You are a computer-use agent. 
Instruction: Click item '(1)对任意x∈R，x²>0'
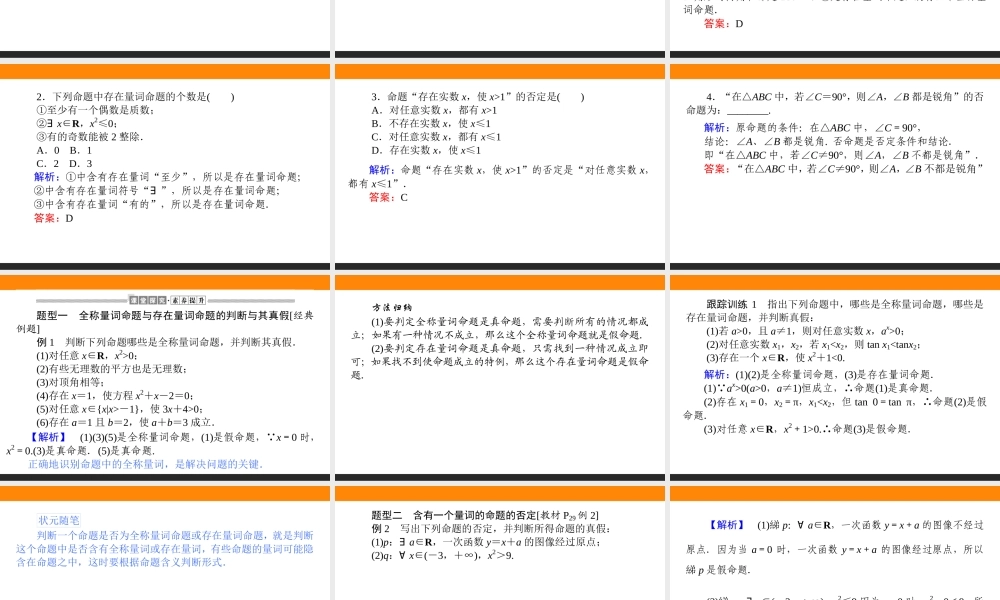(x=87, y=356)
